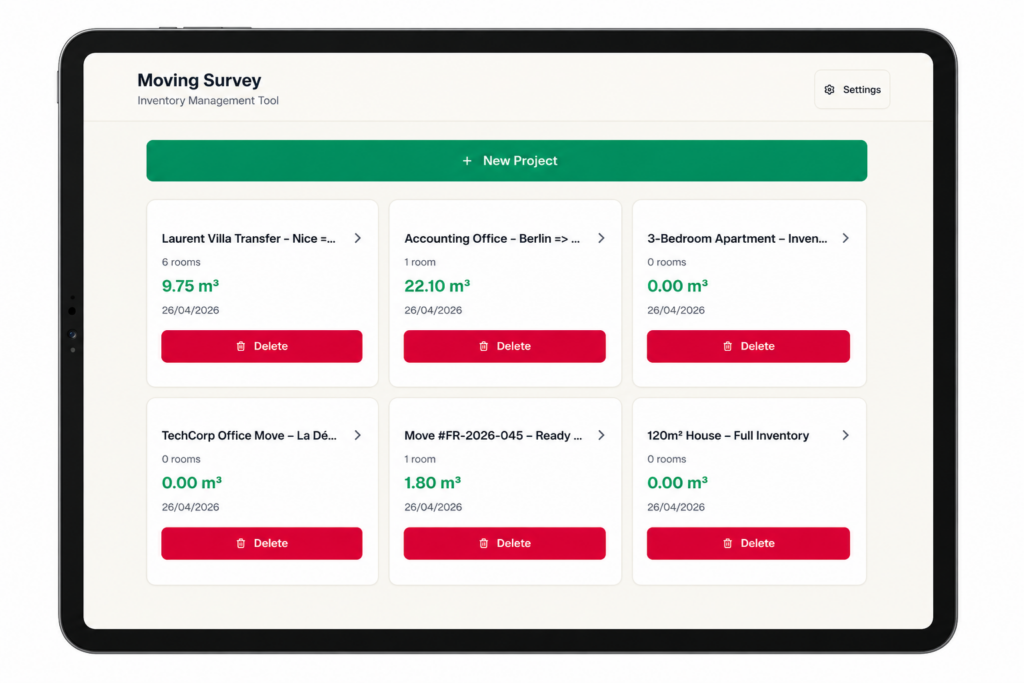Image resolution: width=1024 pixels, height=683 pixels.
Task: Click the plus icon on New Project
Action: tap(467, 161)
